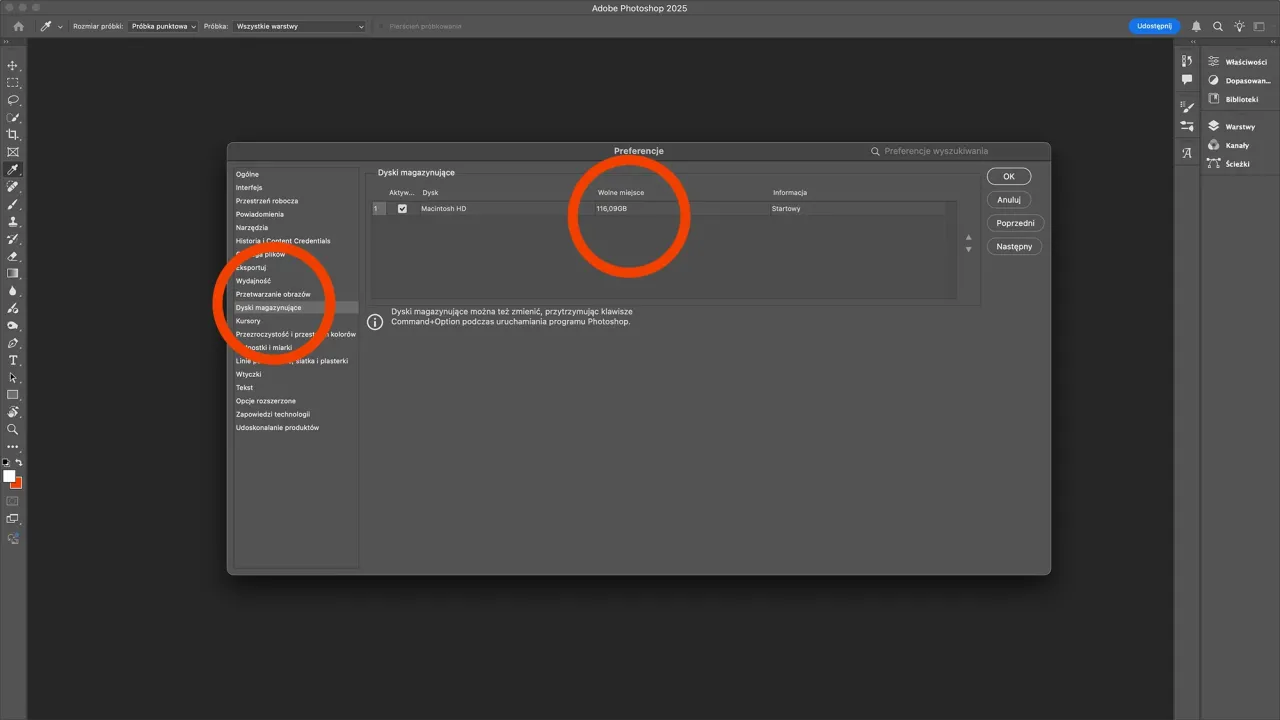Select the Lasso tool
This screenshot has width=1280, height=720.
(13, 100)
